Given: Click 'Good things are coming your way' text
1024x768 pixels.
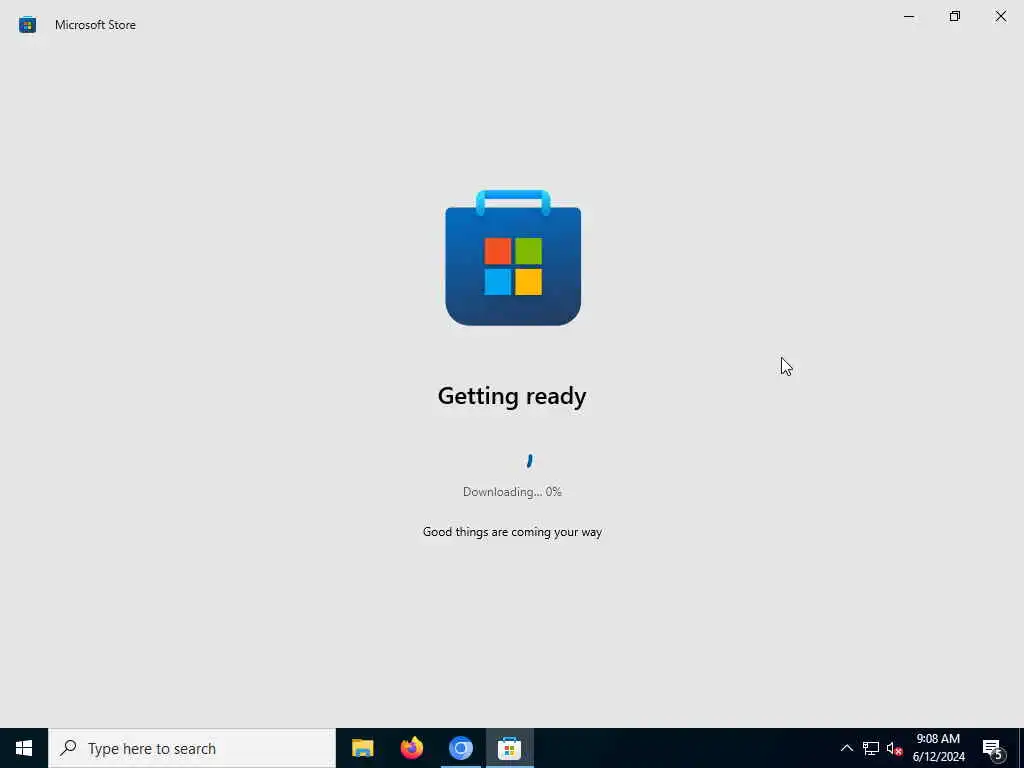Looking at the screenshot, I should pos(512,532).
